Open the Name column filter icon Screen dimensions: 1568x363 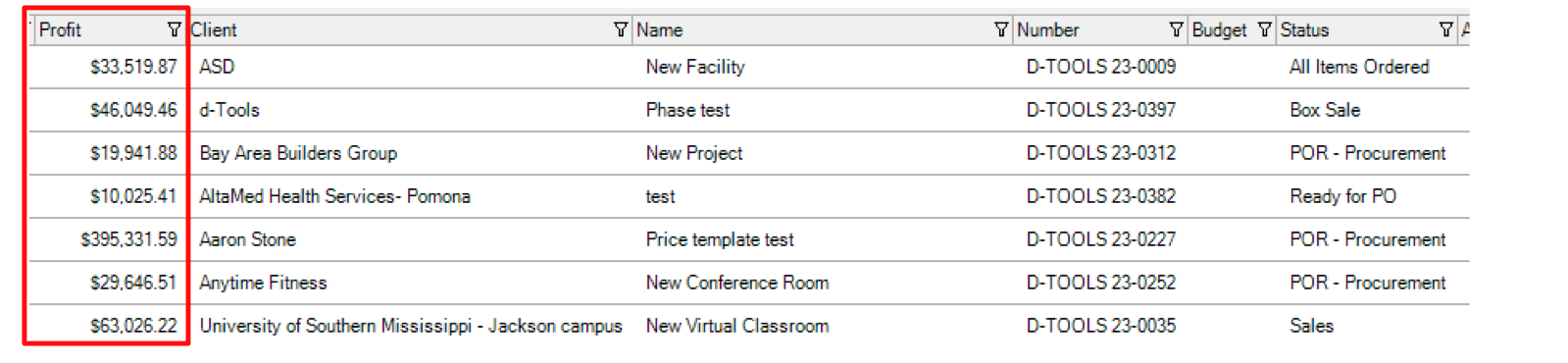tap(1000, 29)
